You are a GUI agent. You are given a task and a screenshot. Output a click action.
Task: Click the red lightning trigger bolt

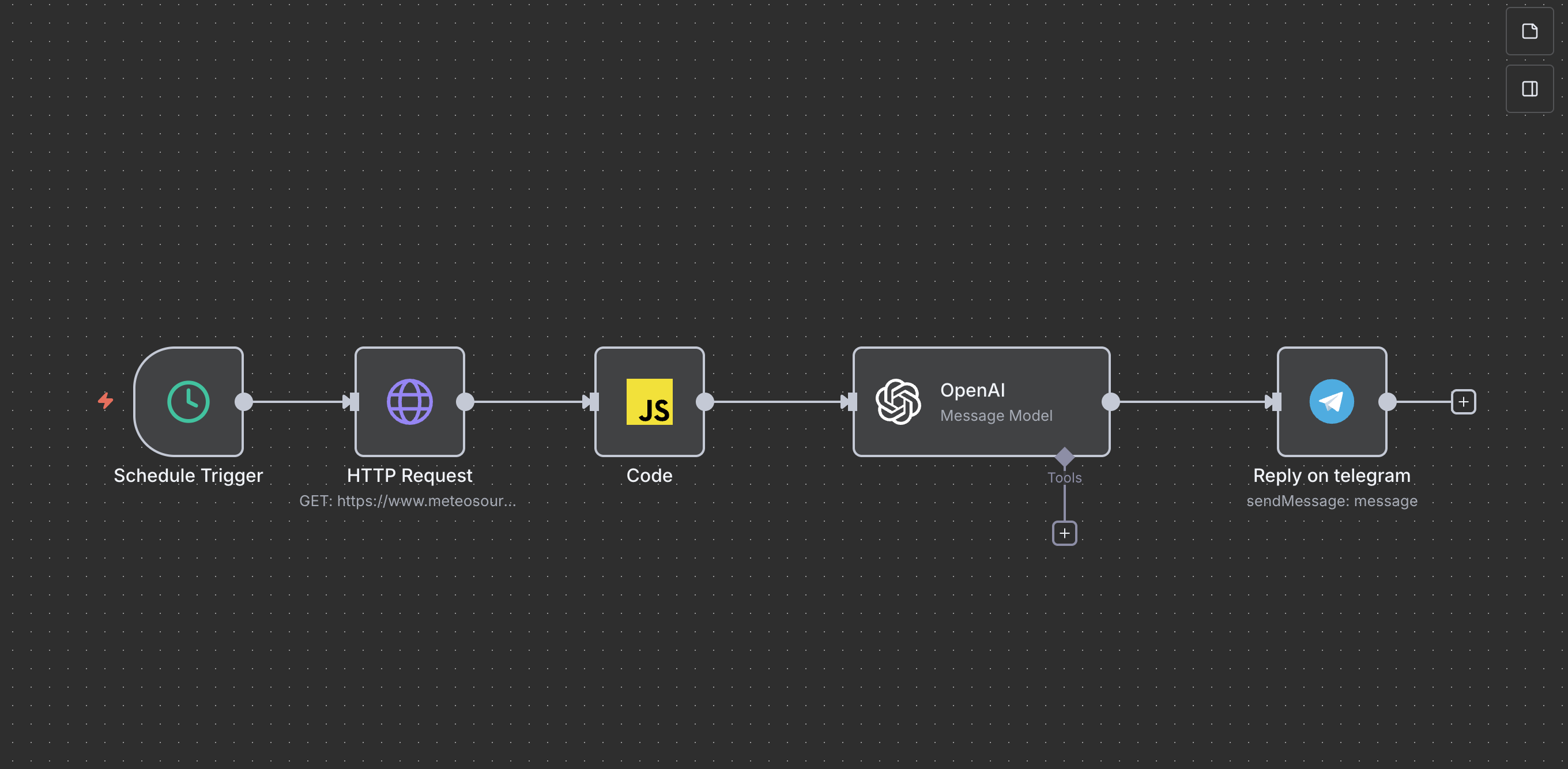106,401
